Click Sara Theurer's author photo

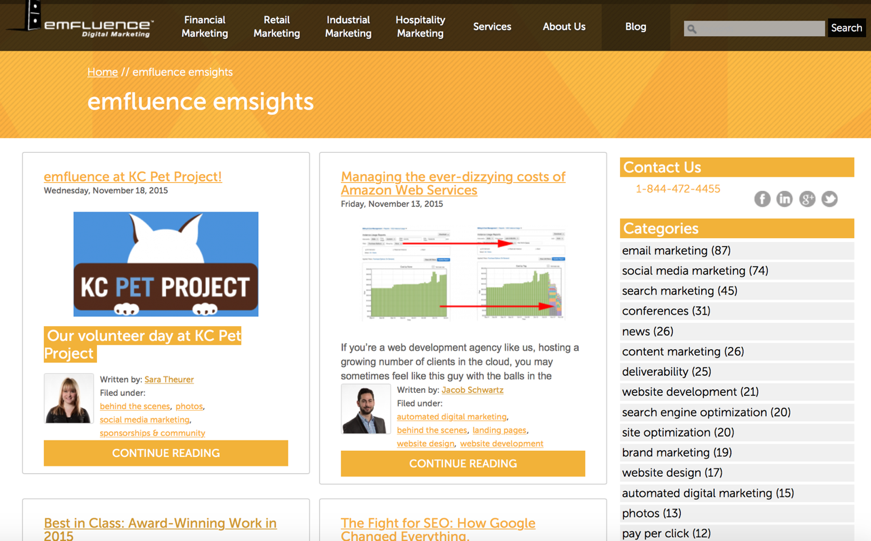[x=69, y=398]
